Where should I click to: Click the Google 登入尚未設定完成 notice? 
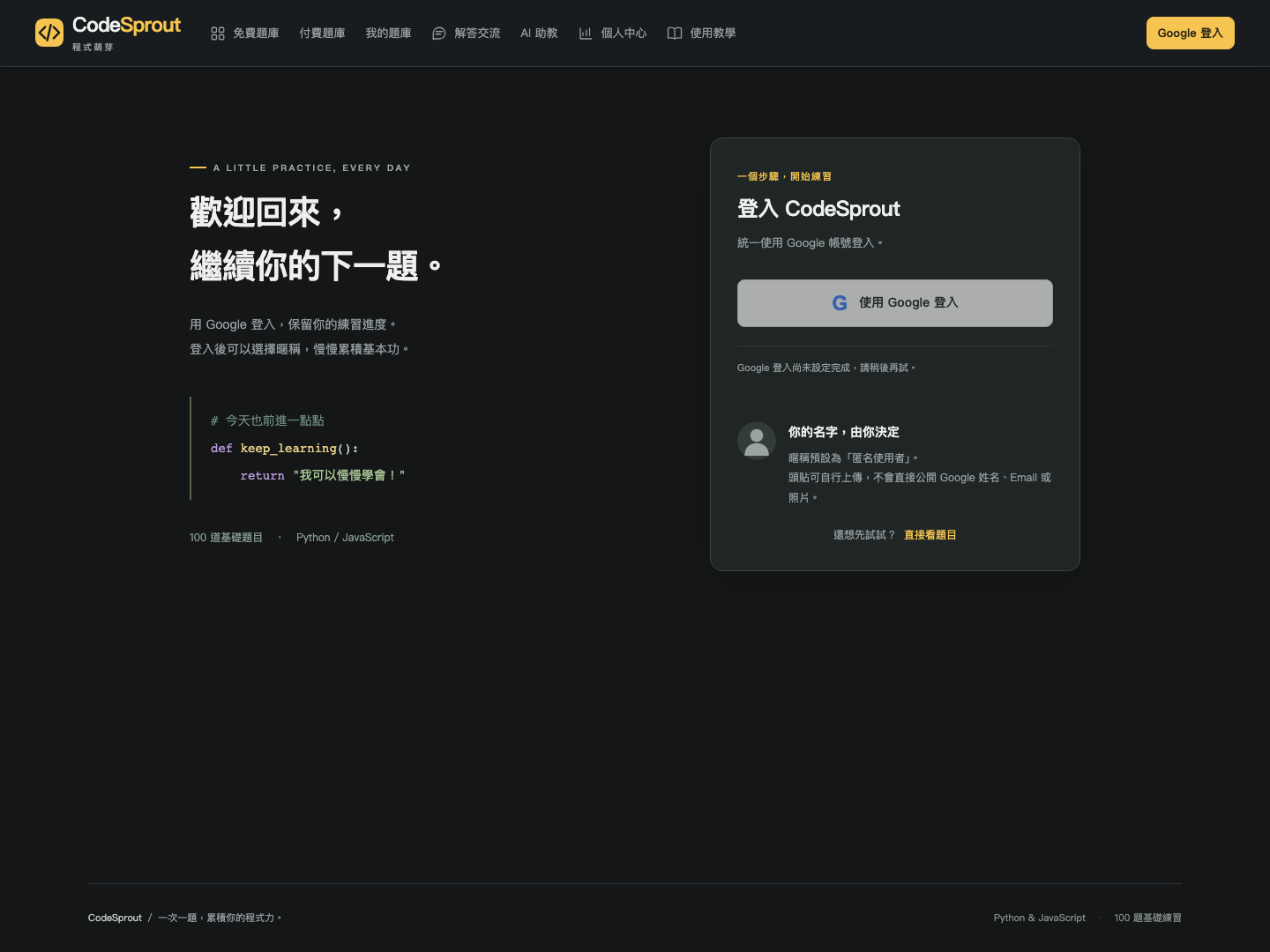coord(826,368)
